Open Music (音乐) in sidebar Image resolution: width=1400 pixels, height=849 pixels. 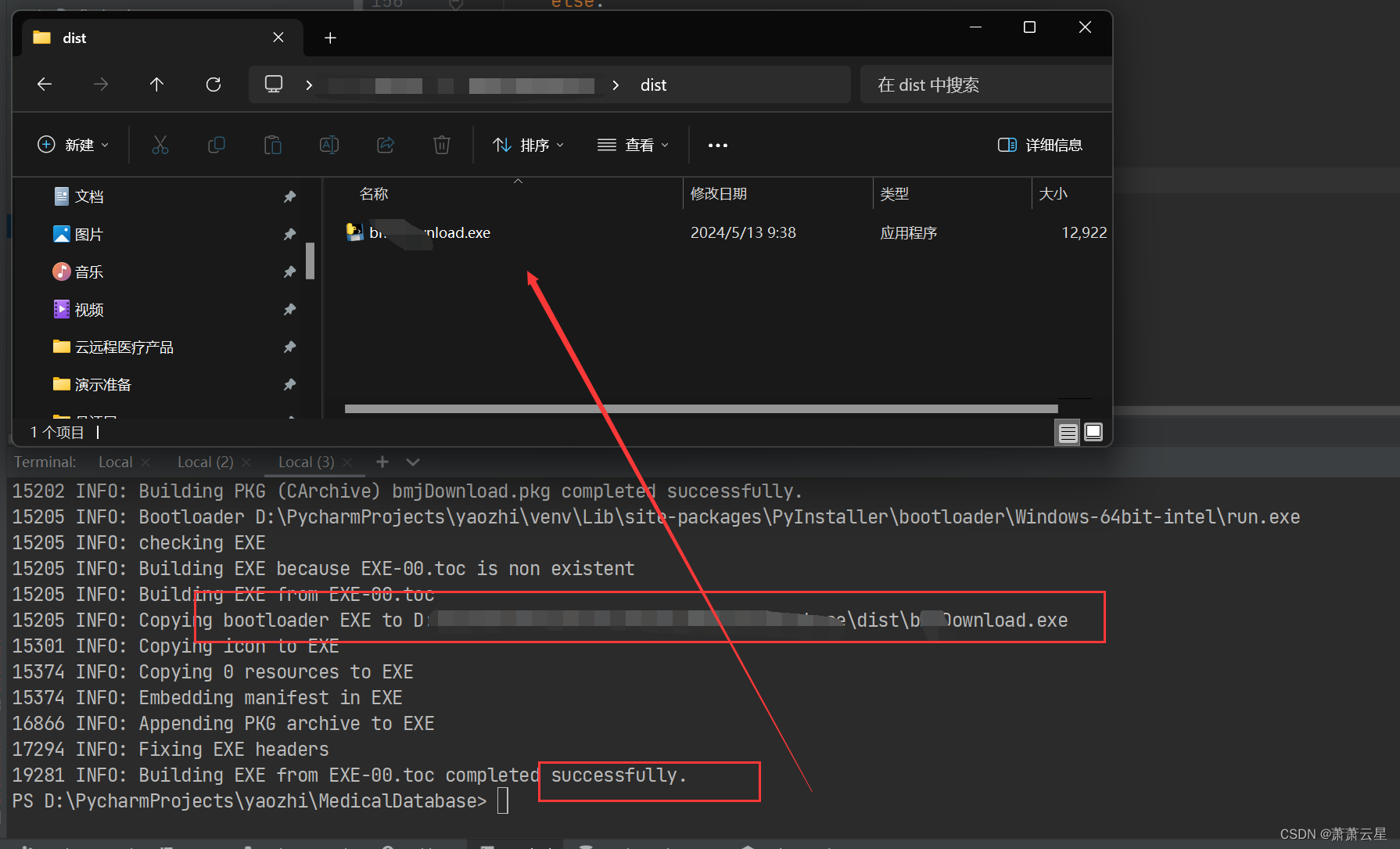(x=88, y=272)
